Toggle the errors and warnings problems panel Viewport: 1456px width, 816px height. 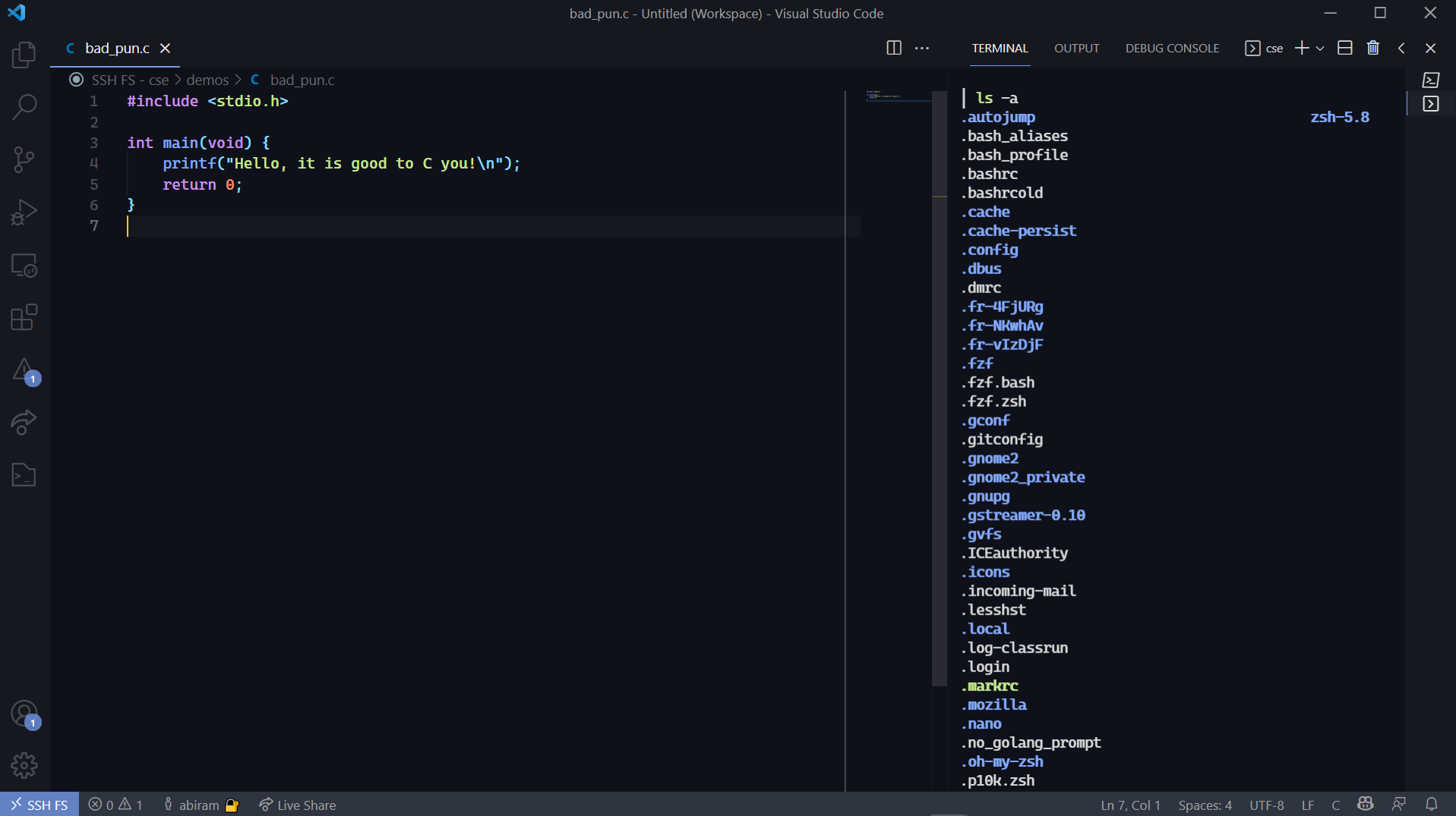115,805
